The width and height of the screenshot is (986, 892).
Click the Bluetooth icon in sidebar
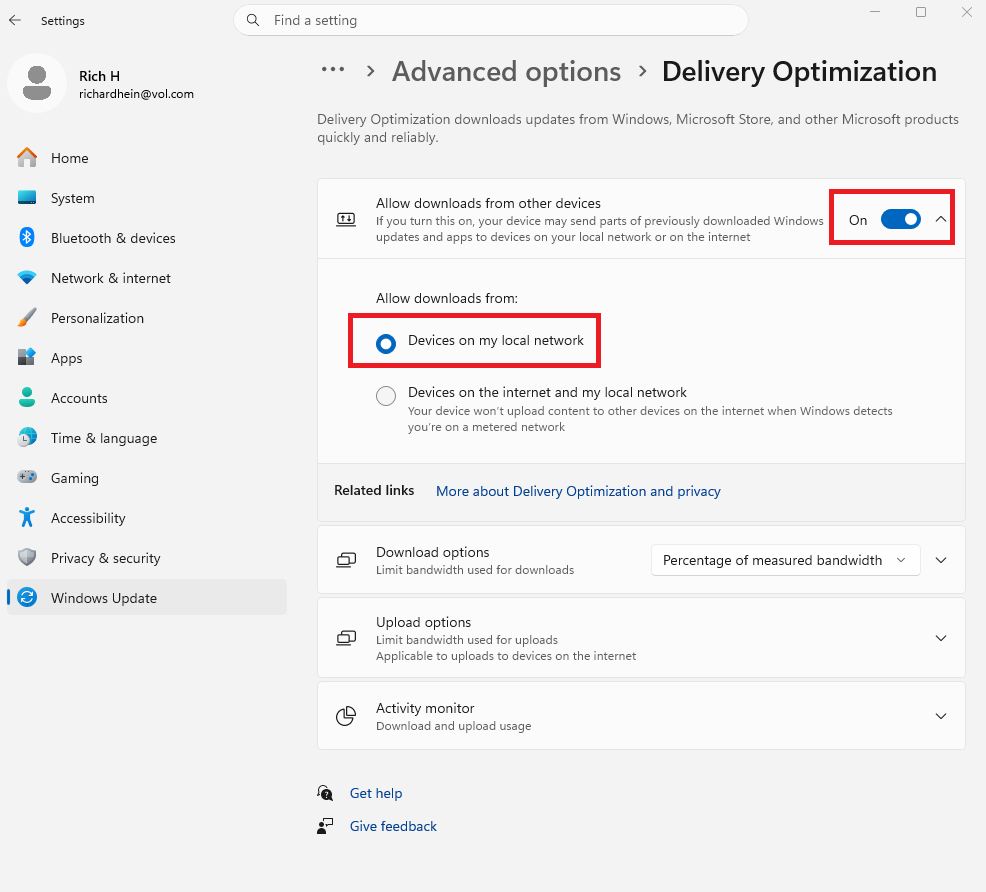click(27, 238)
